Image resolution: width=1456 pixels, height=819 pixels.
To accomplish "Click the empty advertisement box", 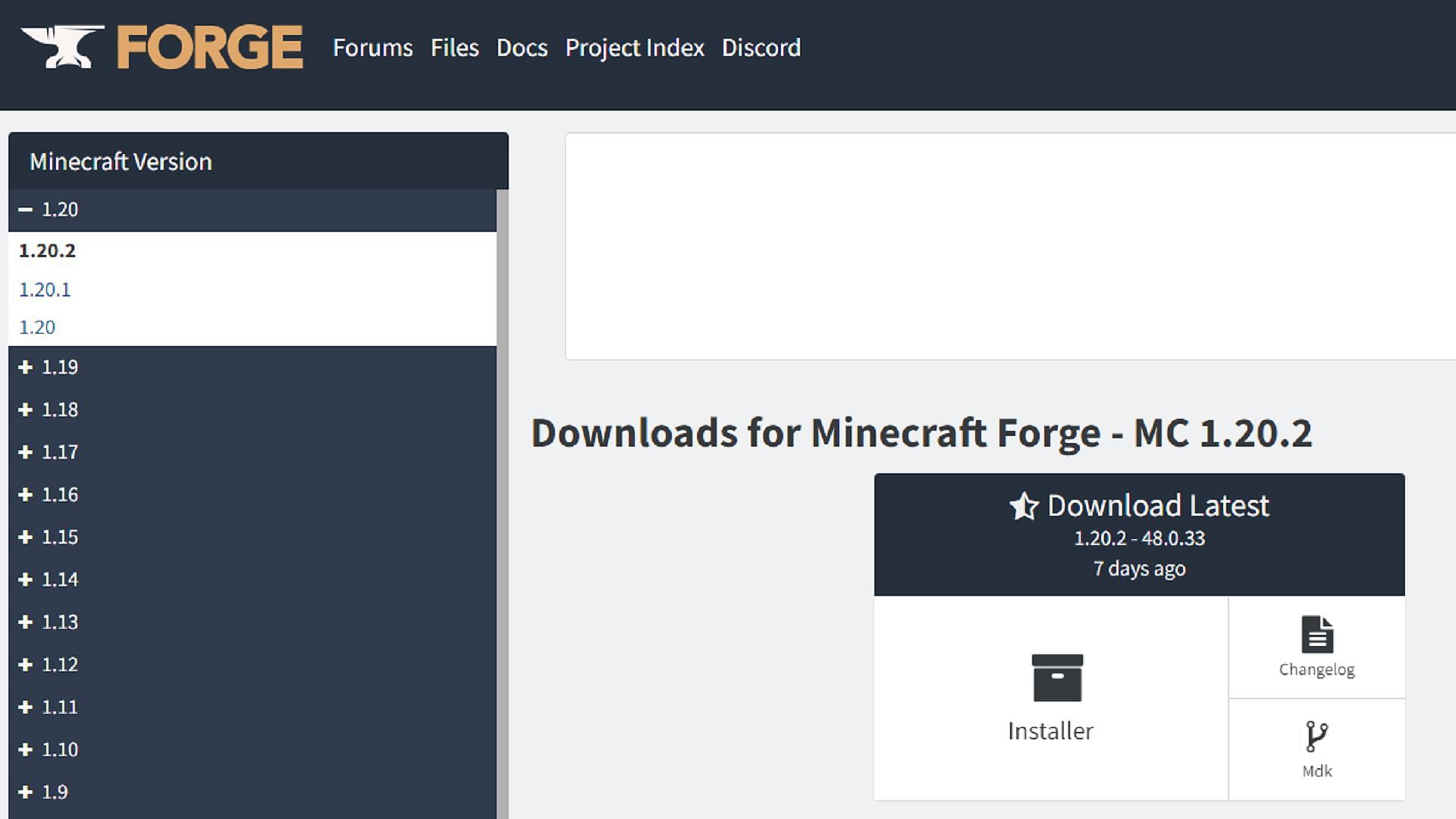I will pyautogui.click(x=1010, y=246).
